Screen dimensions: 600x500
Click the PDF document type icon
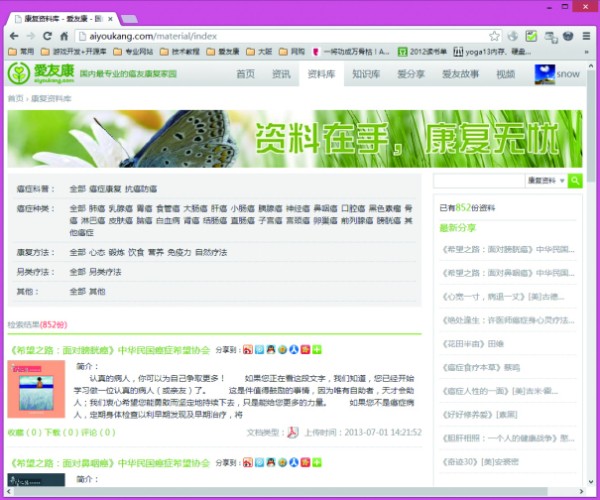[x=293, y=432]
